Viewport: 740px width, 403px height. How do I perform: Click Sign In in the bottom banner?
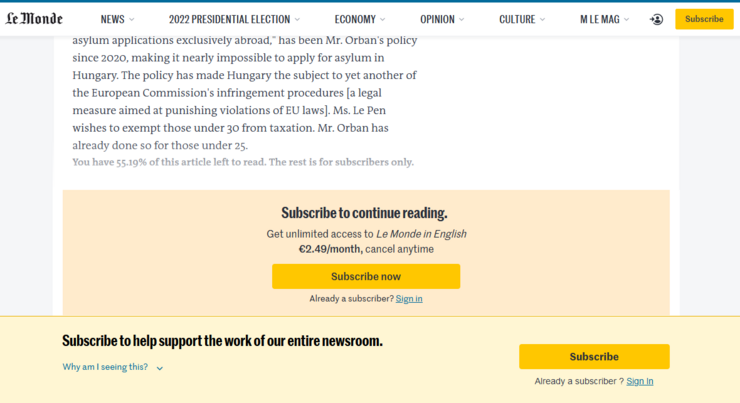point(639,381)
